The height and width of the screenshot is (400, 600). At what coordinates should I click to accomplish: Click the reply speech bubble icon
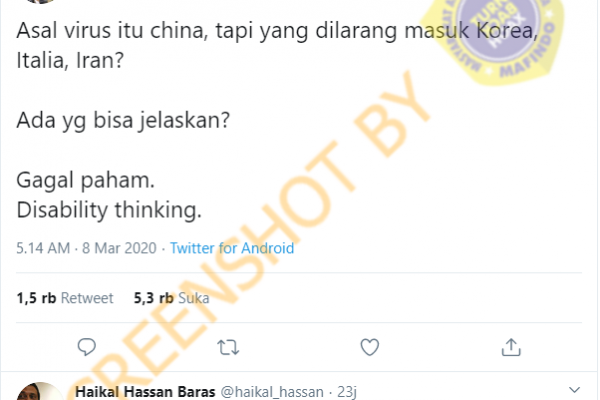coord(86,347)
